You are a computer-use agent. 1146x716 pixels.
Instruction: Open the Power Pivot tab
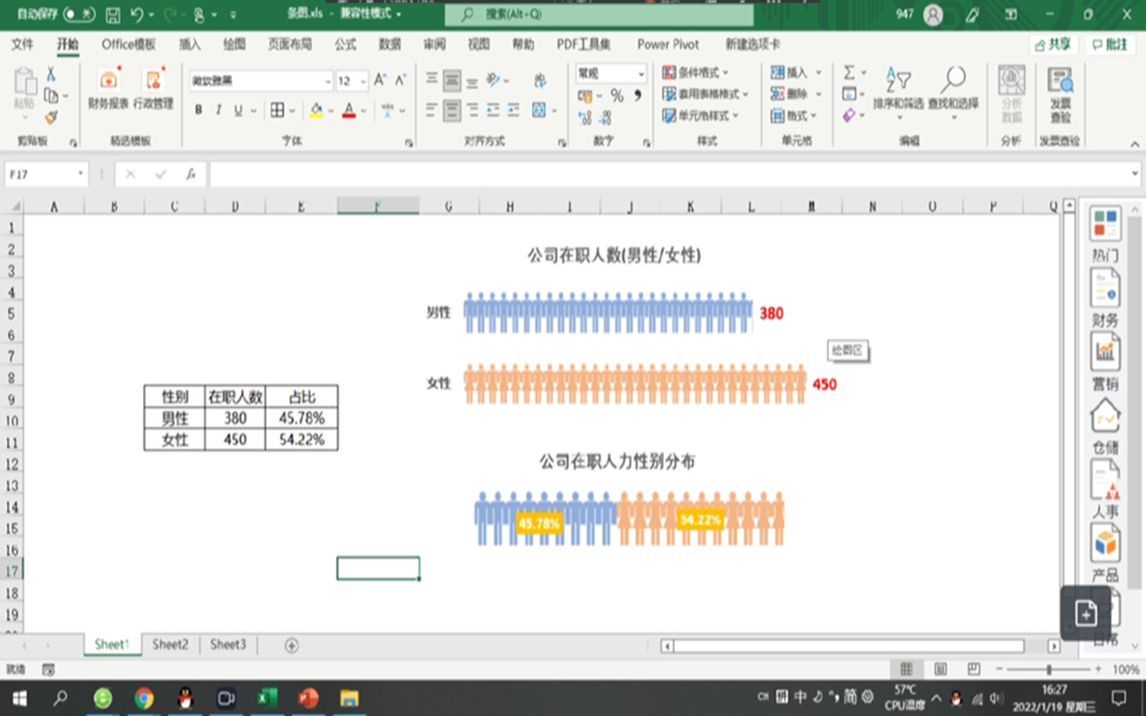coord(668,45)
